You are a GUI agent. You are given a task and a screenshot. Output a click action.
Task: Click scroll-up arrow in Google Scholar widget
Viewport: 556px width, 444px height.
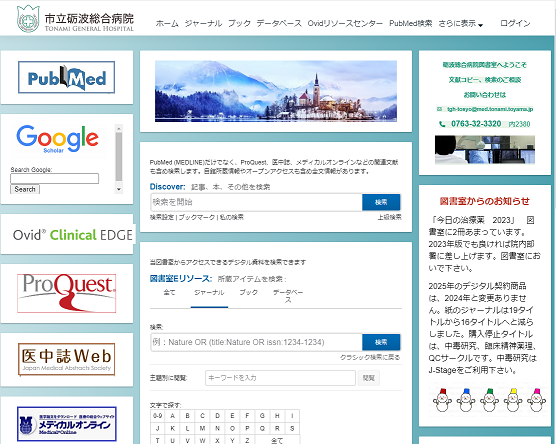pyautogui.click(x=119, y=128)
